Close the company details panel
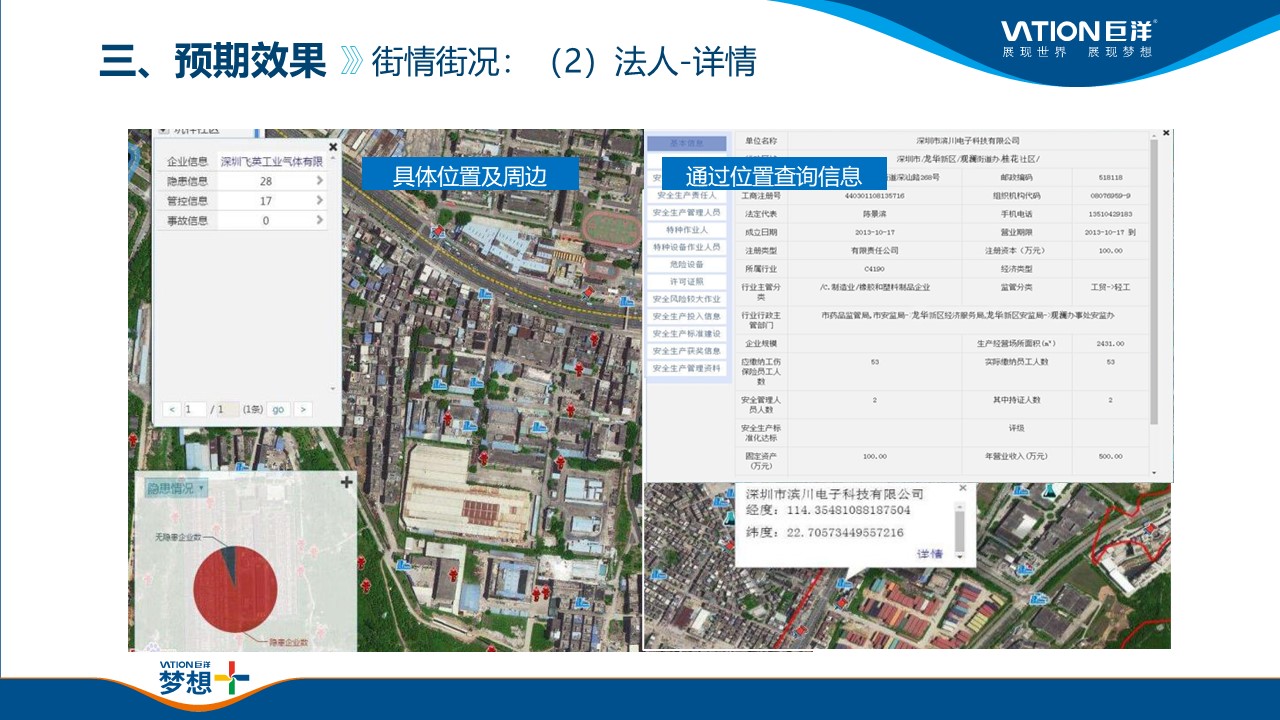The image size is (1280, 720). [1165, 133]
